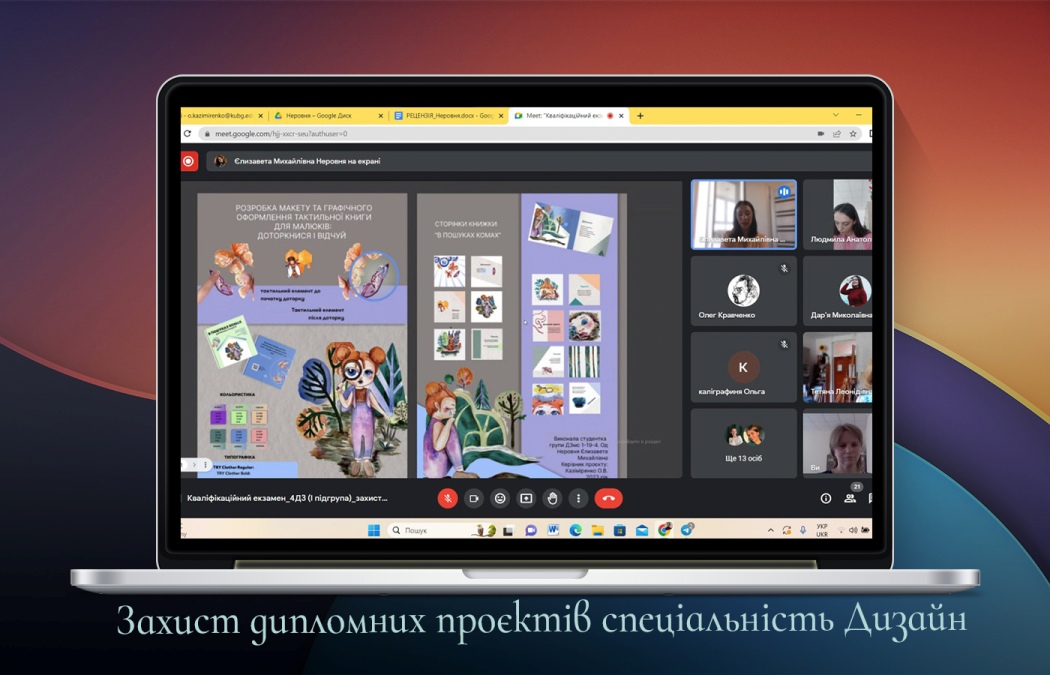Close the РЕЦЕНЗІЯ_Неровня.docx tab
The image size is (1050, 675).
pyautogui.click(x=500, y=116)
